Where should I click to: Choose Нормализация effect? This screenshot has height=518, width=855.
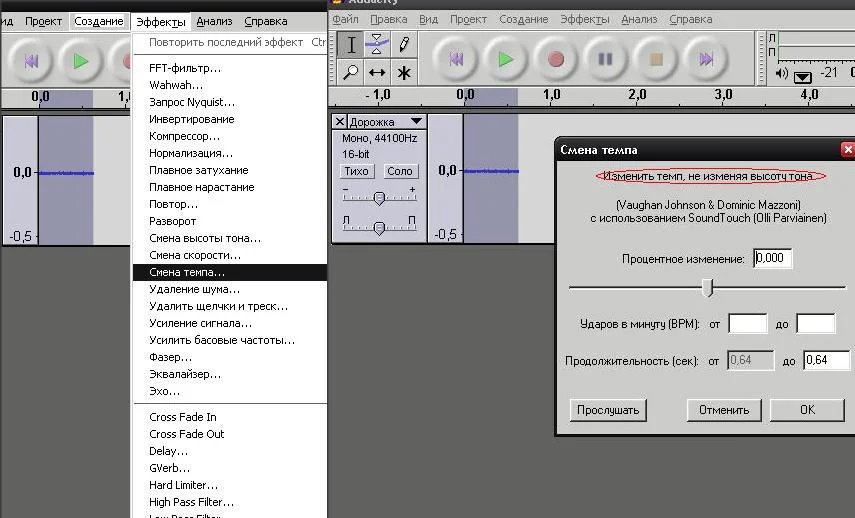pyautogui.click(x=230, y=153)
